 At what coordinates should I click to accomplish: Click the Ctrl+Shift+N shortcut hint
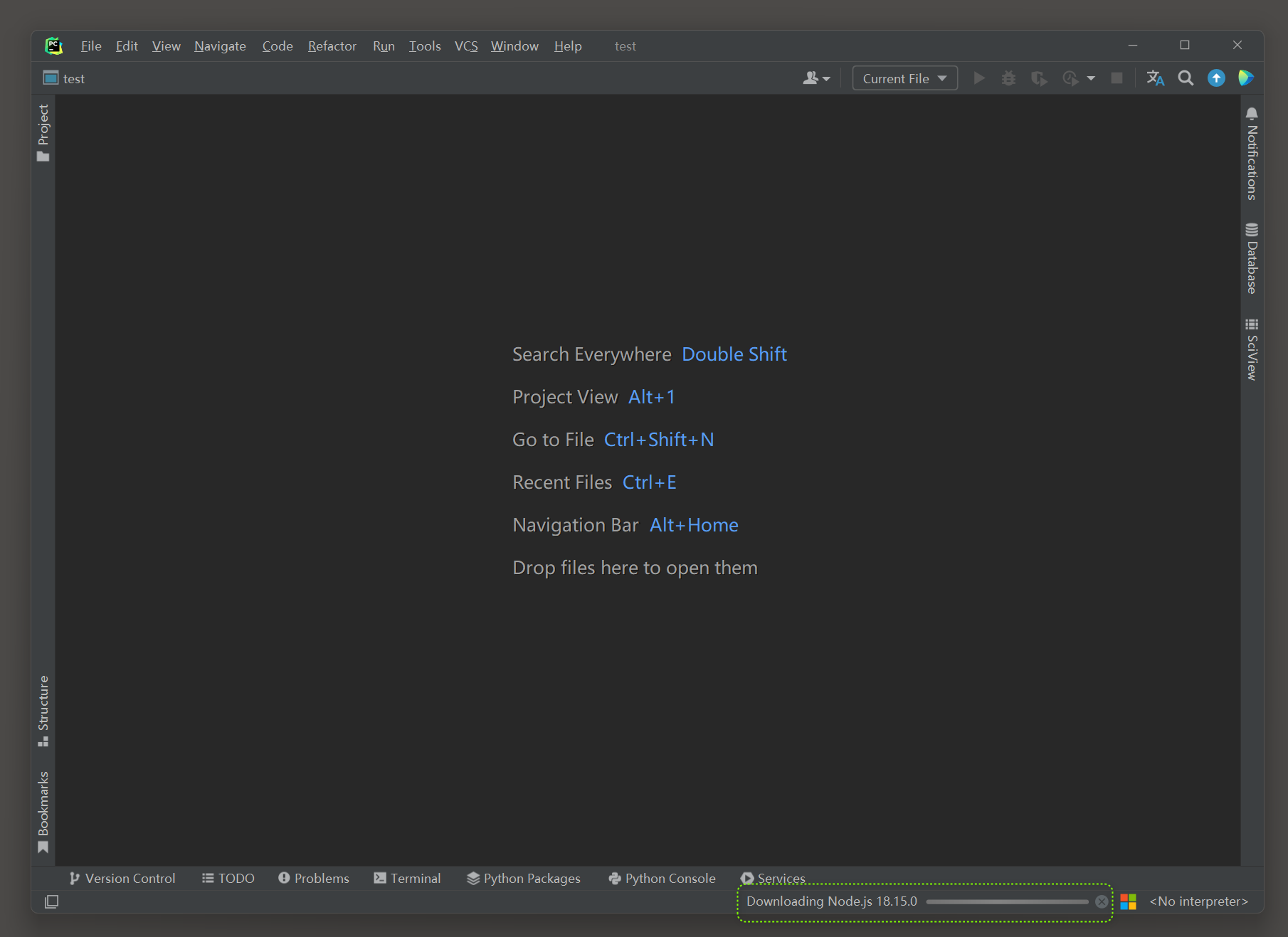click(x=659, y=440)
